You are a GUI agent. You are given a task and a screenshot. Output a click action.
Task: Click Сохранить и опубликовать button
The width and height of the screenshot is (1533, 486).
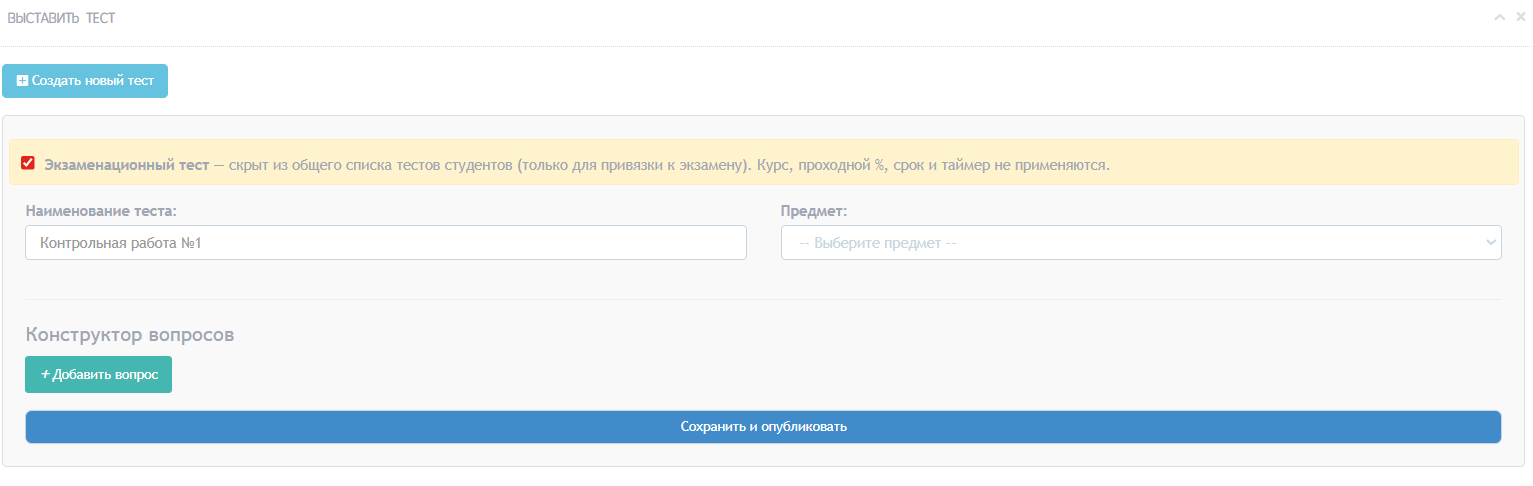click(x=763, y=426)
